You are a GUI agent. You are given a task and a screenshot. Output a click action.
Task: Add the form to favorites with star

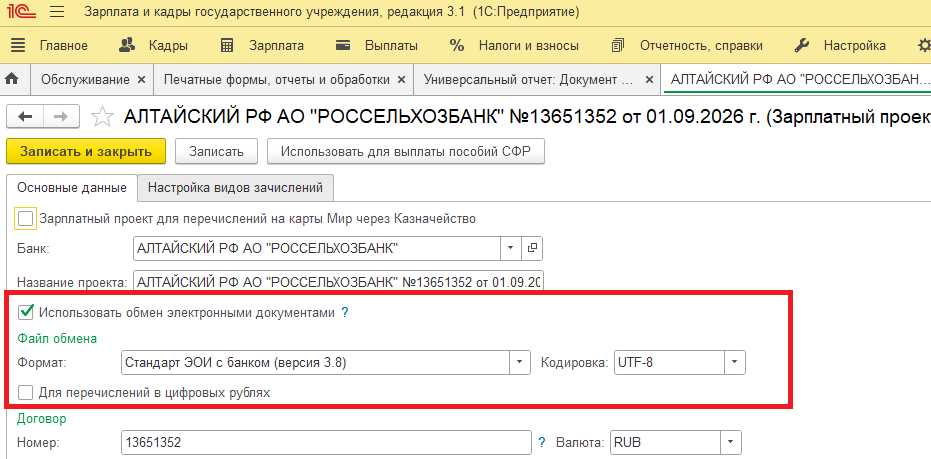point(102,117)
